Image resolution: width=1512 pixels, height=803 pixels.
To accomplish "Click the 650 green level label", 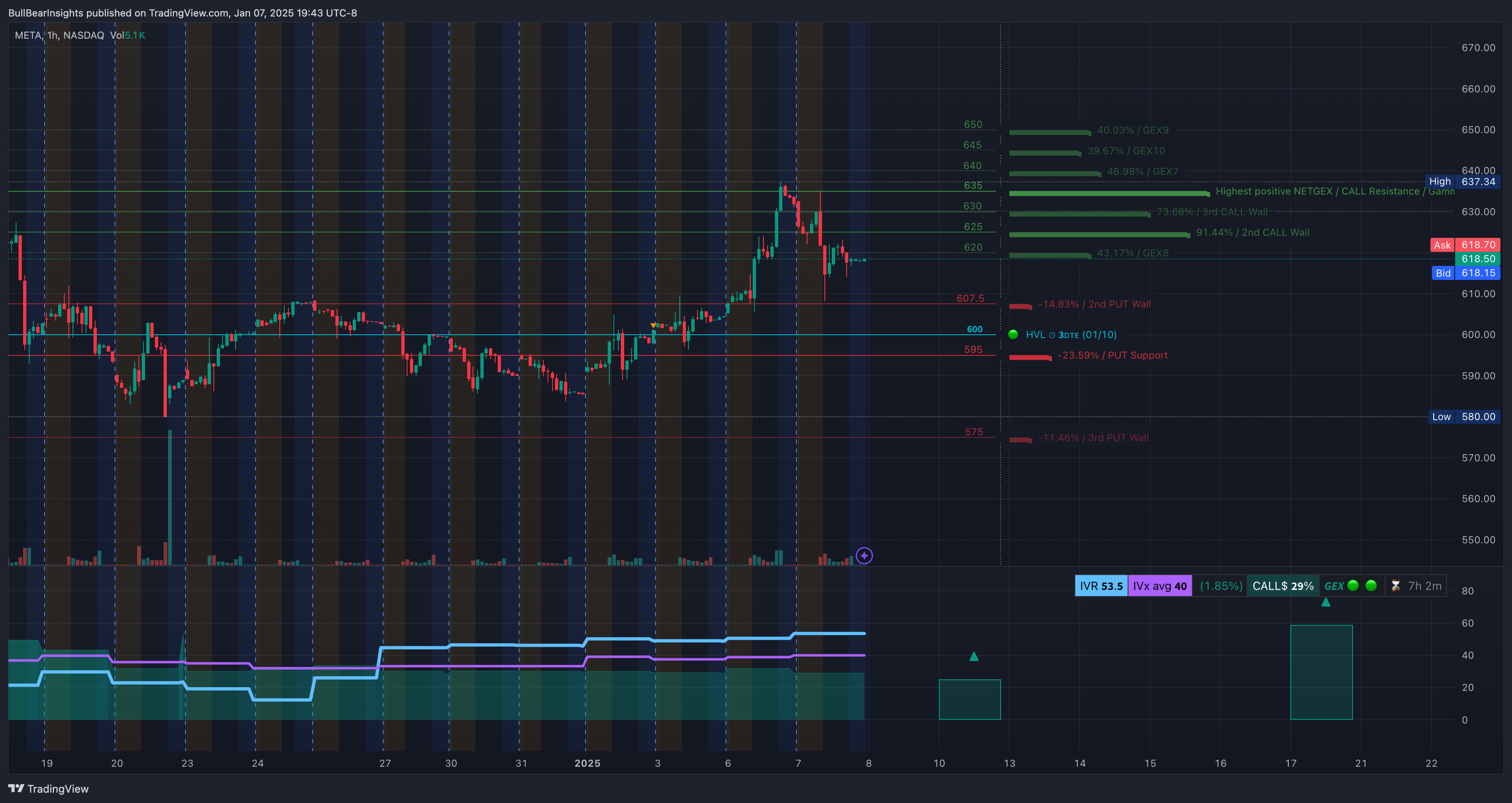I will (x=973, y=124).
